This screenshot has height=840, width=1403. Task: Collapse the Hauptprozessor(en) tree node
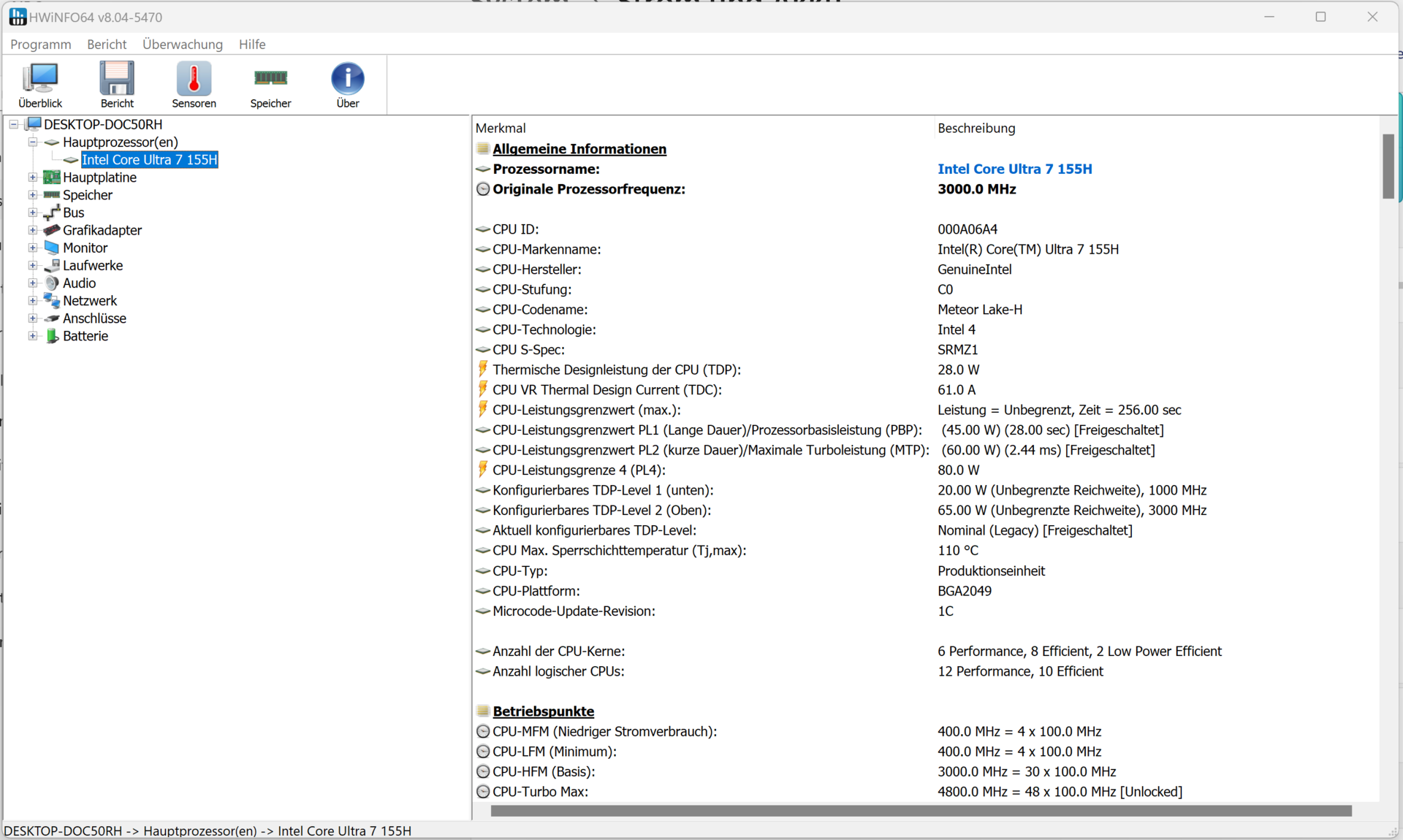pos(33,142)
